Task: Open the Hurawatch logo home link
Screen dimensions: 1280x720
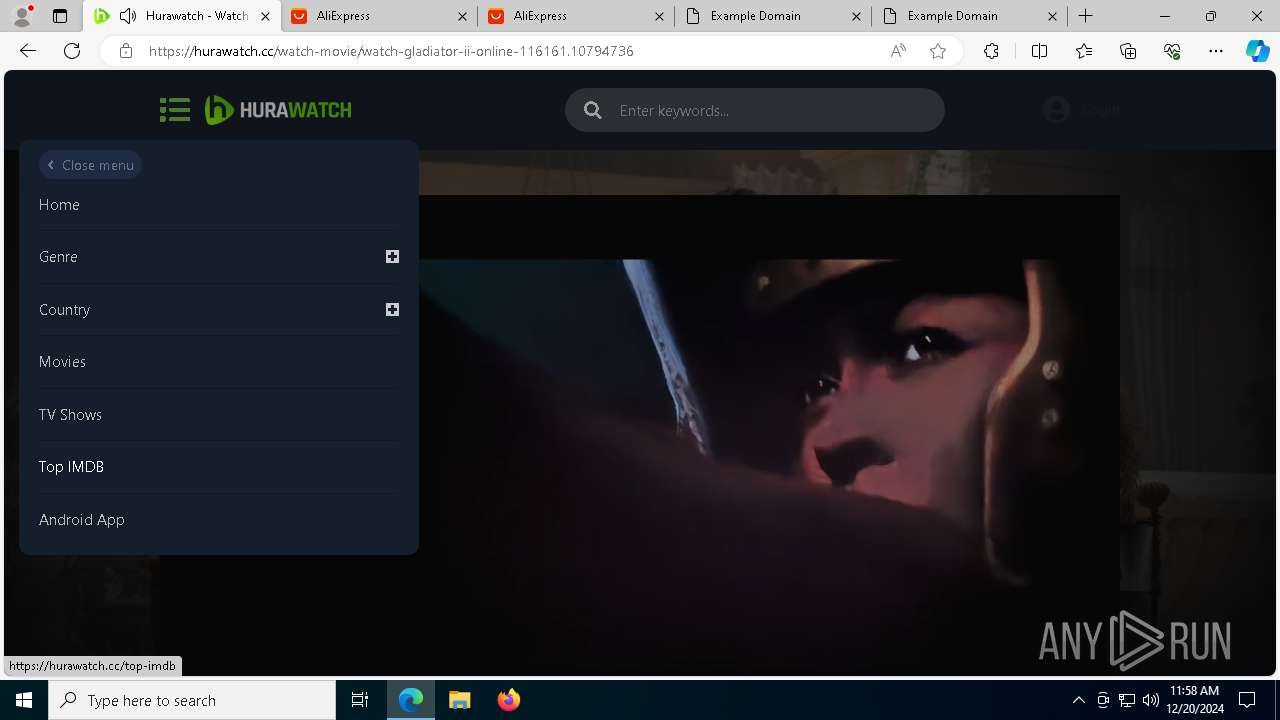Action: (x=278, y=110)
